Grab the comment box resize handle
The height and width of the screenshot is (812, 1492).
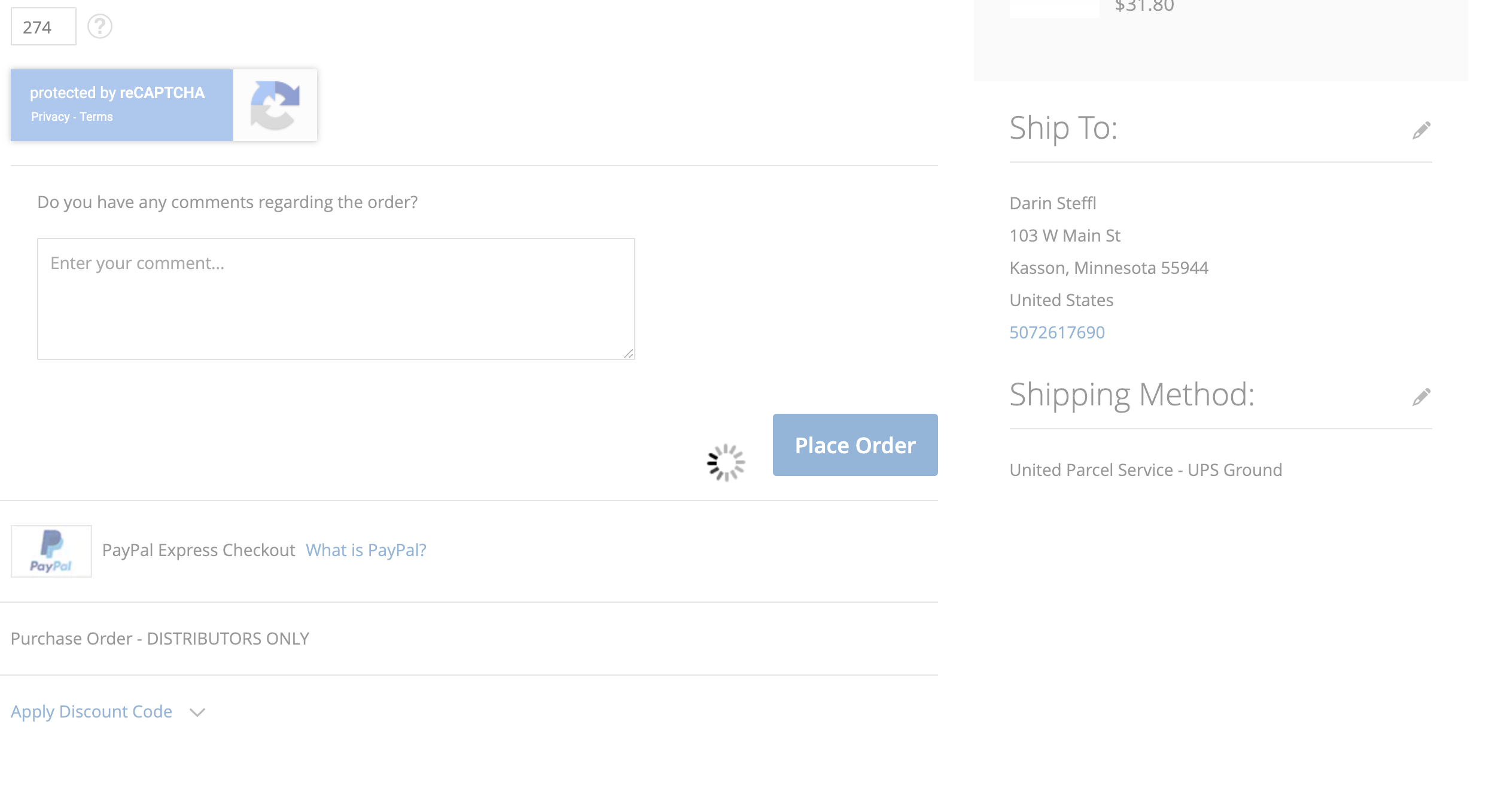coord(628,354)
